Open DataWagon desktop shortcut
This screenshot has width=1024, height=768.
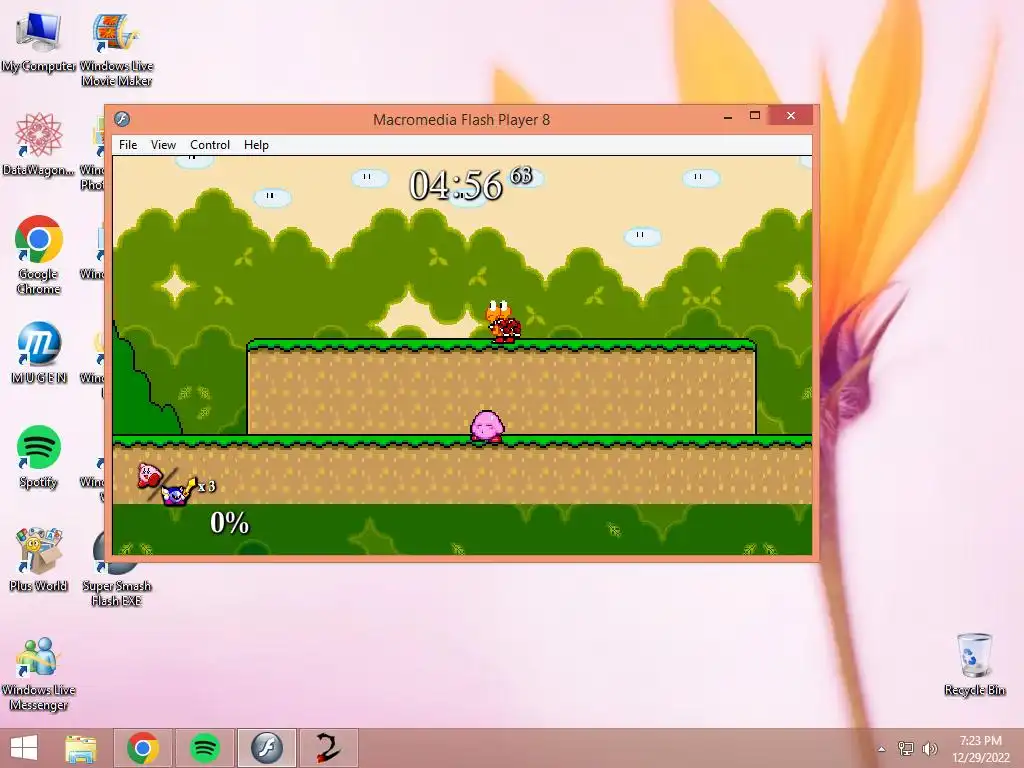(39, 144)
